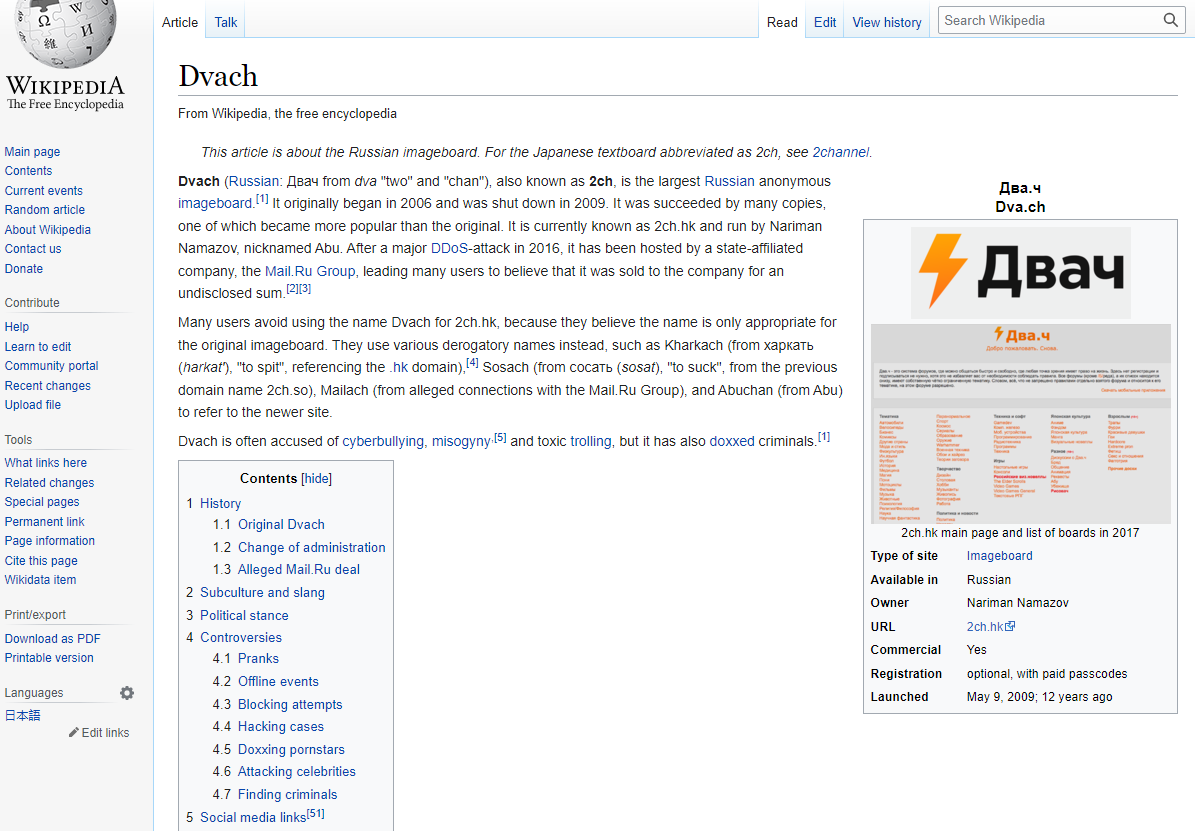1195x831 pixels.
Task: Open Printable version
Action: click(x=49, y=658)
